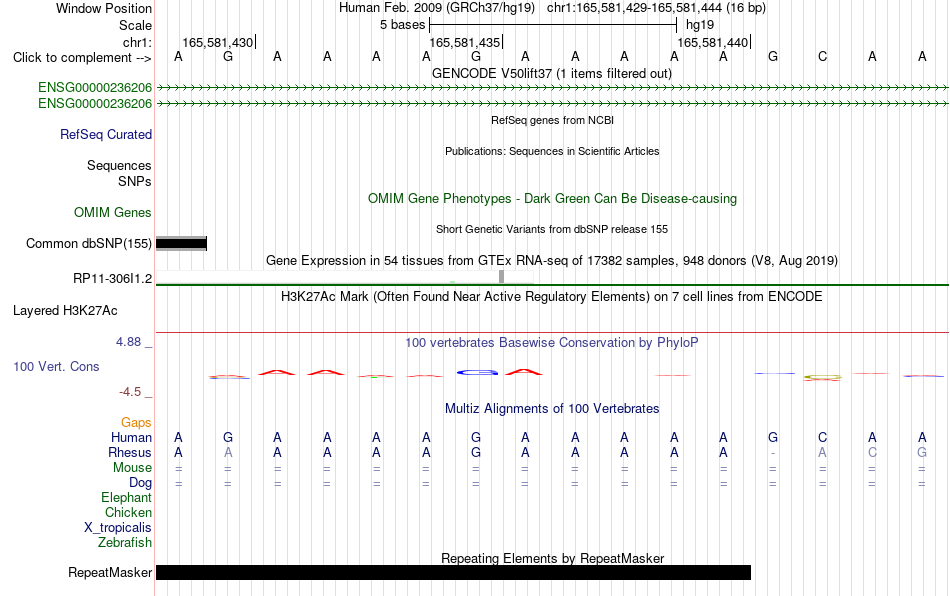Click the 'Click to complement' label
This screenshot has width=950, height=596.
tap(82, 58)
